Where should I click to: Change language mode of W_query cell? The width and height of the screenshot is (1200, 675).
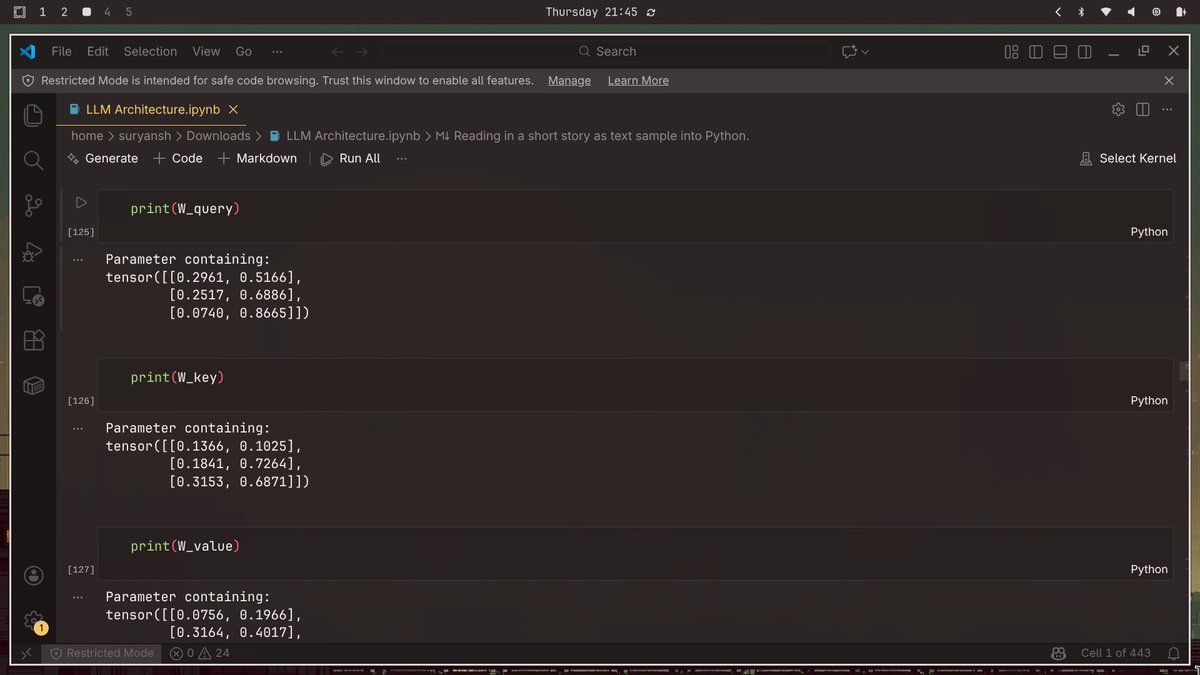[x=1149, y=231]
